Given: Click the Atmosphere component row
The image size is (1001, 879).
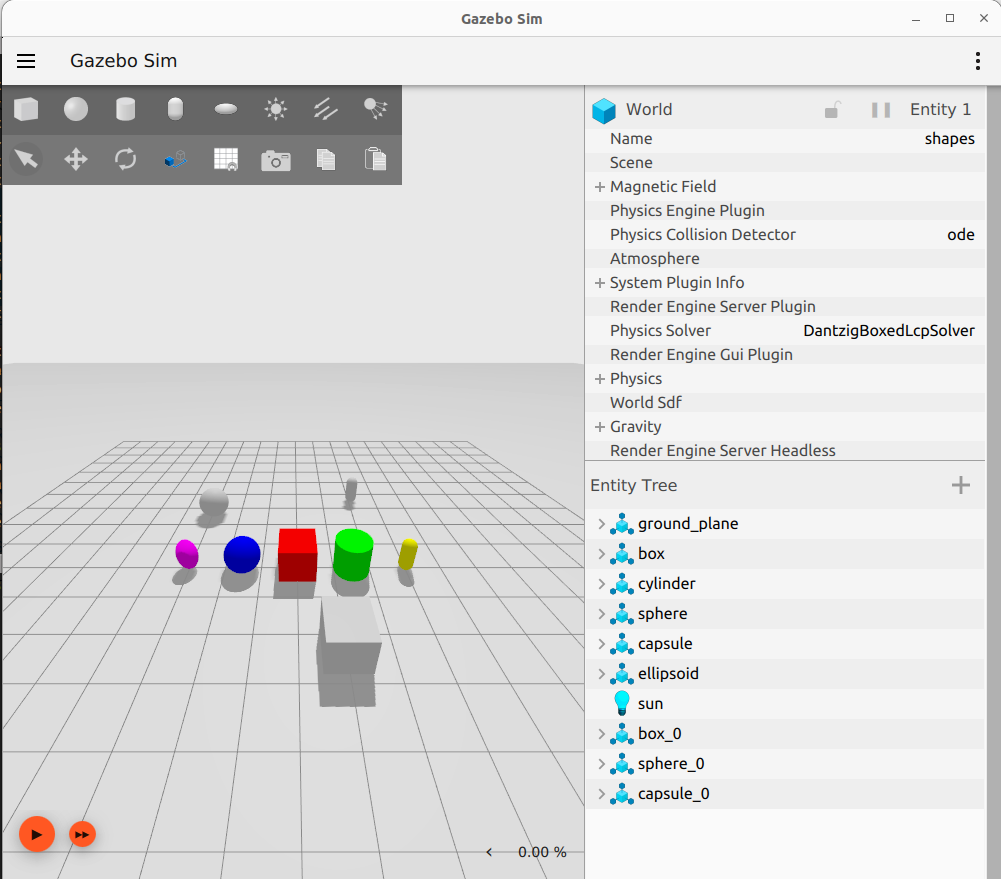Looking at the screenshot, I should tap(785, 259).
